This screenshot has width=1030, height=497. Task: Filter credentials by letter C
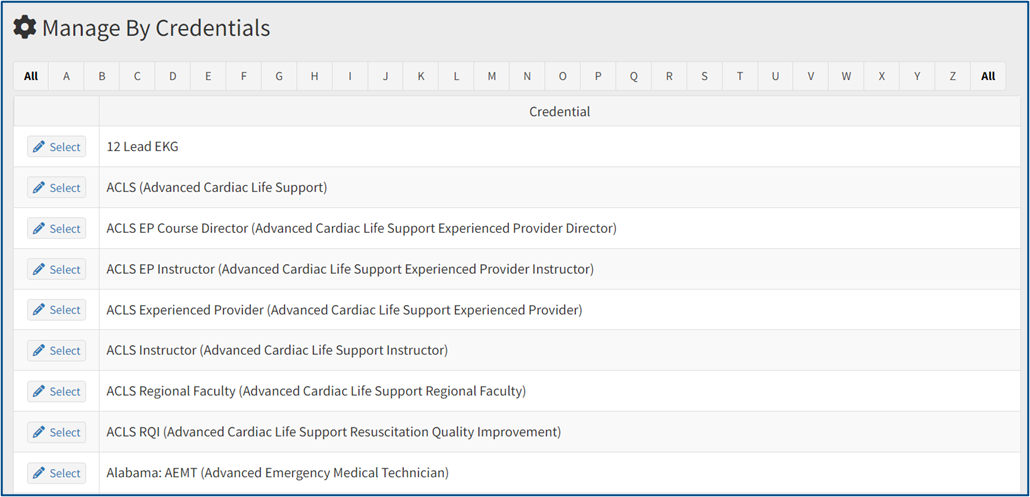tap(137, 76)
